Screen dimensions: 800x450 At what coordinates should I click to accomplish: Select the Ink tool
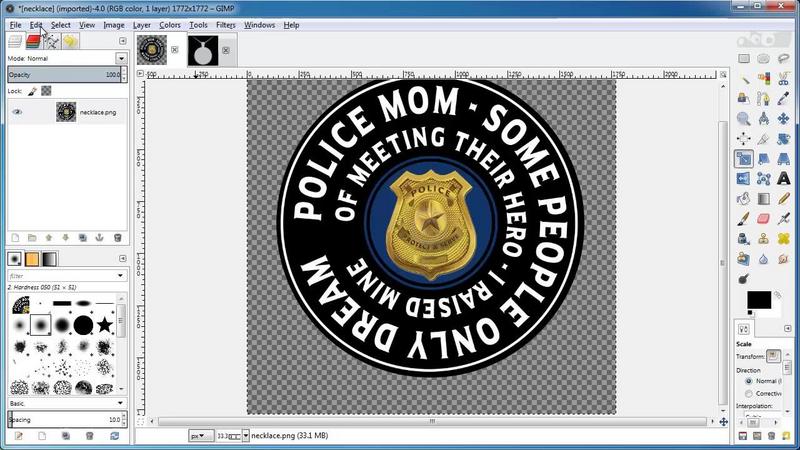click(x=744, y=238)
